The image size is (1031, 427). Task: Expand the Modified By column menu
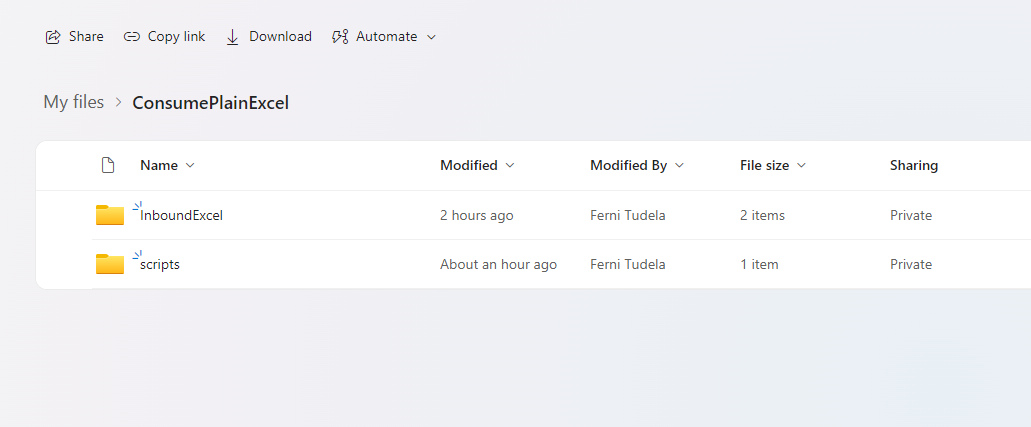[680, 166]
